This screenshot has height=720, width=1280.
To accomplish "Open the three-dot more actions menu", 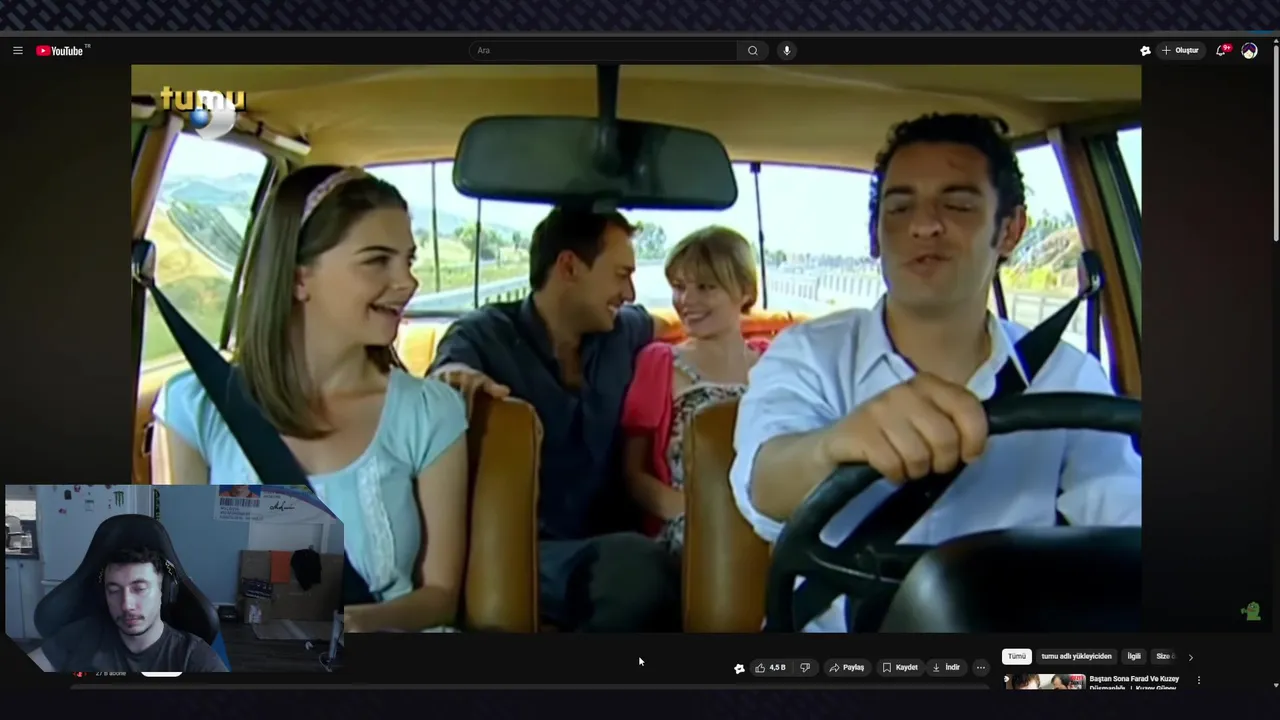I will pos(981,668).
